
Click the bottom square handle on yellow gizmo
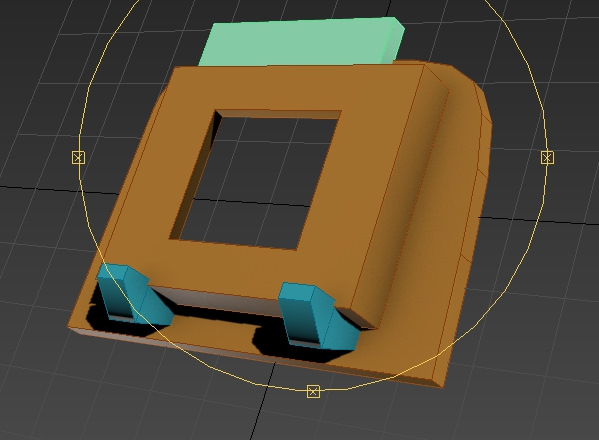click(x=313, y=391)
